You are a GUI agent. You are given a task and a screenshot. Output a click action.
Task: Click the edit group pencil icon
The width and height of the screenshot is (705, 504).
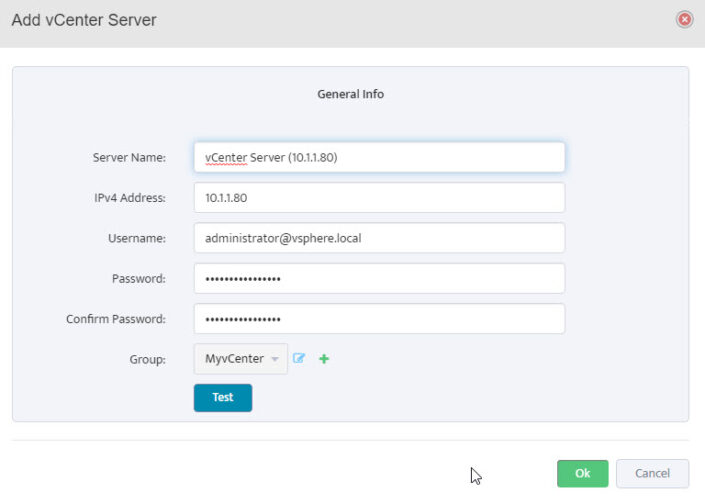click(x=299, y=358)
